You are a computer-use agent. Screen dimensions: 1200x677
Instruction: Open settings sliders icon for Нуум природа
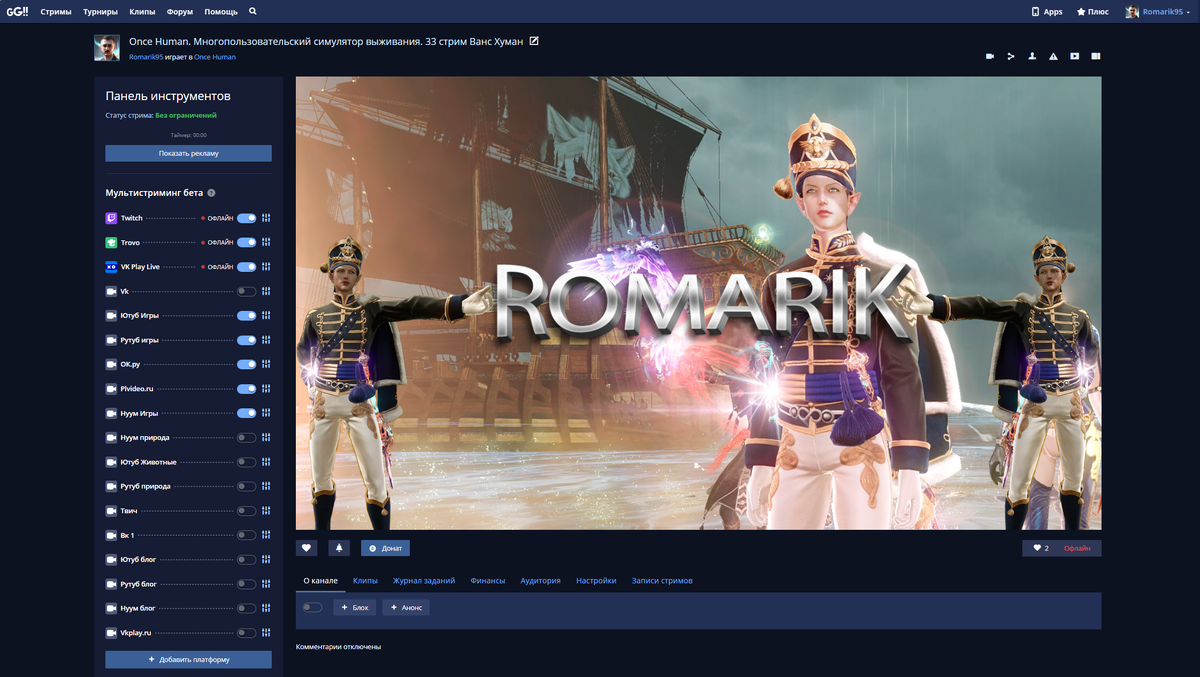coord(266,438)
